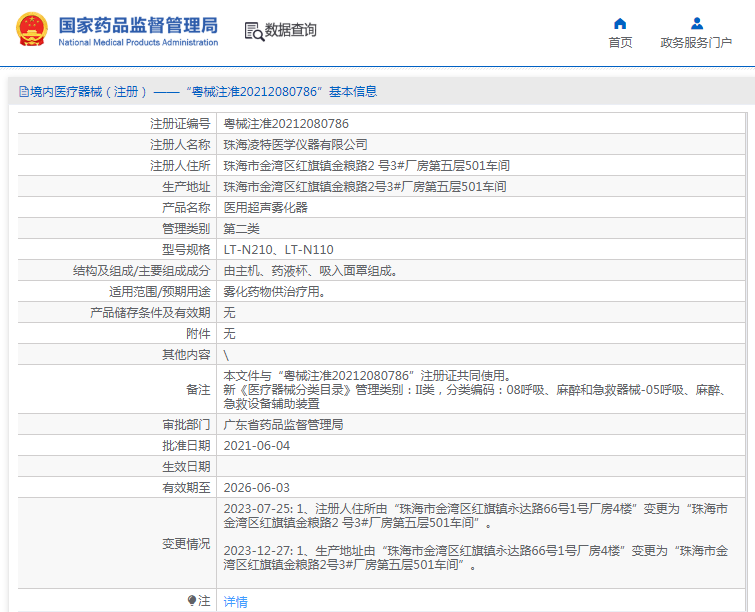Click the 生效日期 row label

coord(186,467)
